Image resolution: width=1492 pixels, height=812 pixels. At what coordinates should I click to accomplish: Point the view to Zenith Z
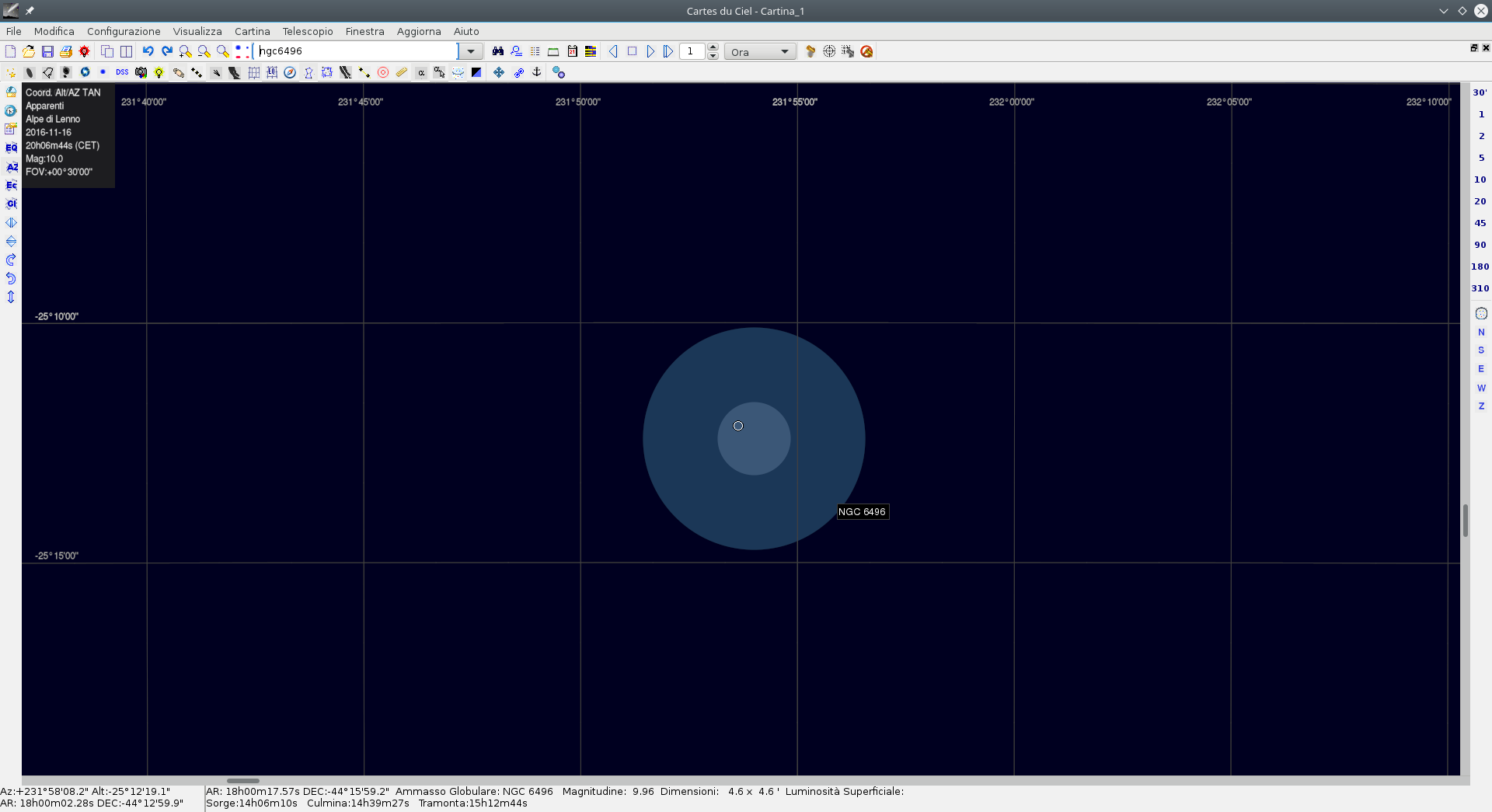coord(1481,406)
